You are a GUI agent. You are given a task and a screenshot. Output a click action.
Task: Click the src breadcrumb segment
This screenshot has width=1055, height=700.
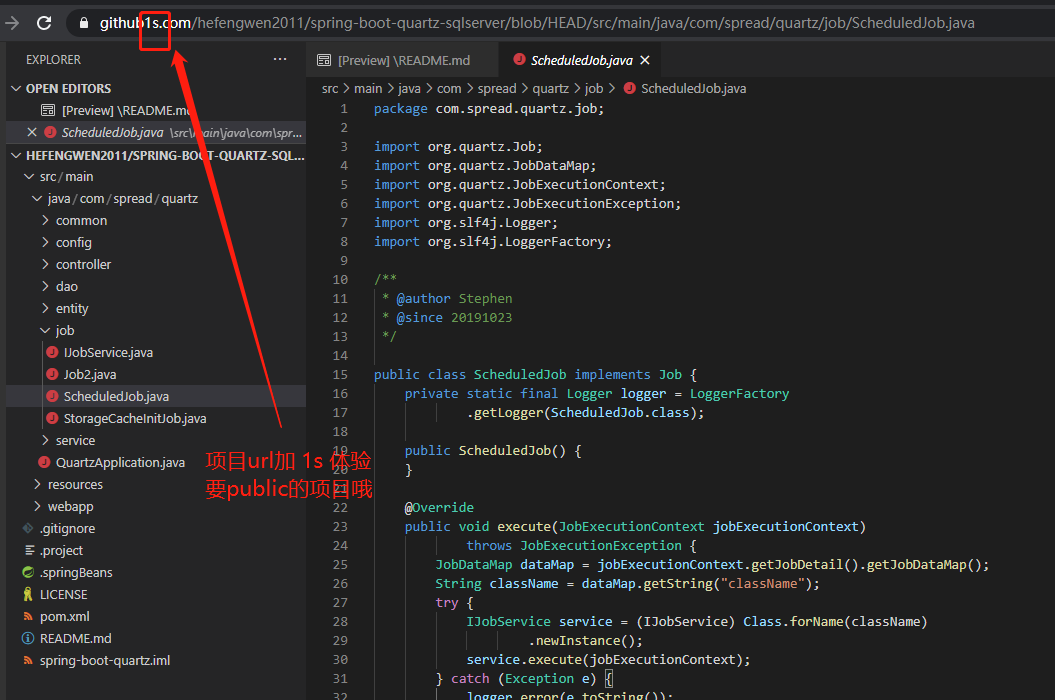coord(330,88)
